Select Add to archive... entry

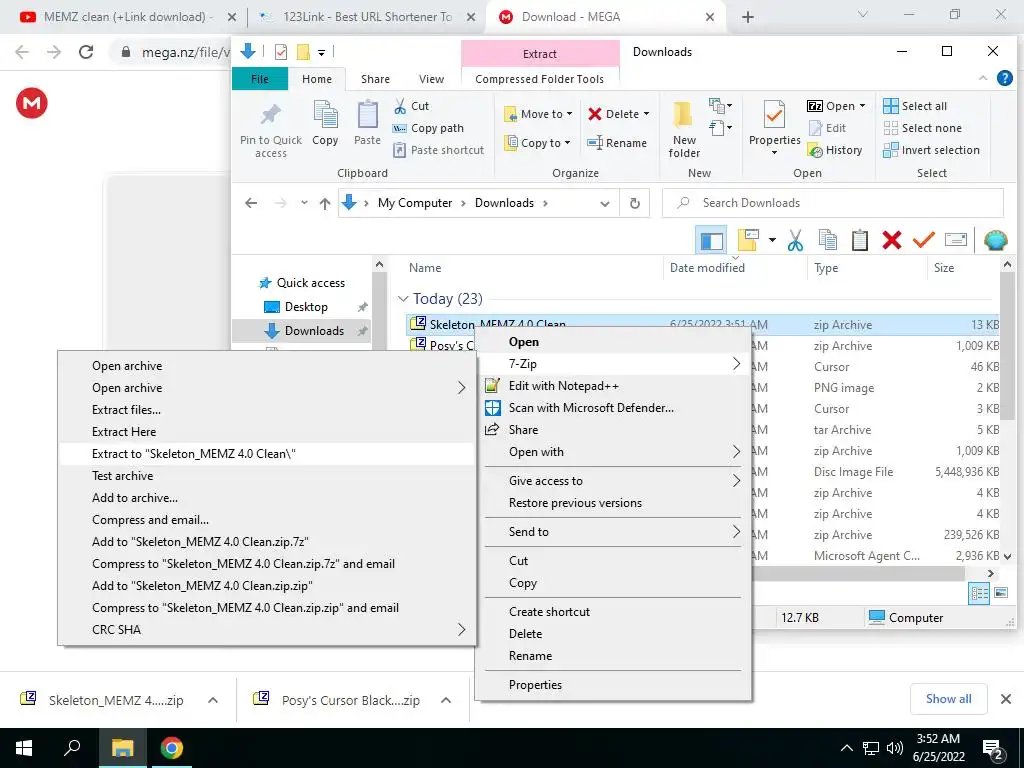coord(266,498)
